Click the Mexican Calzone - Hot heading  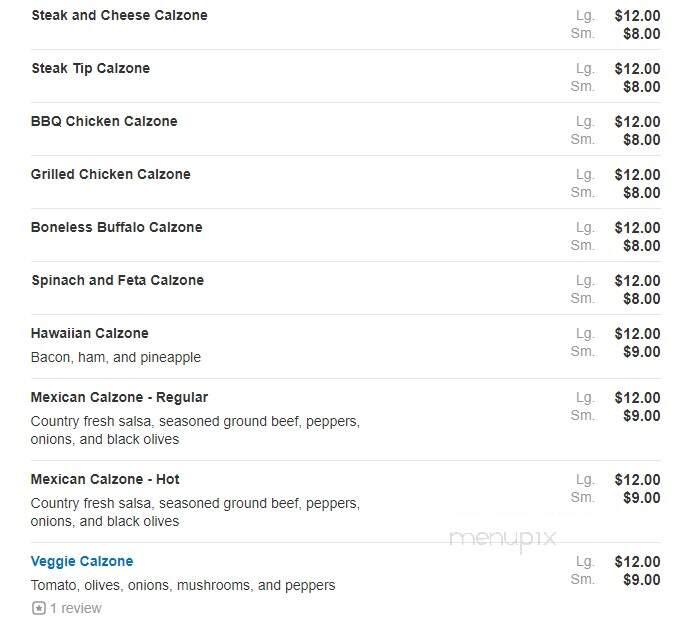(105, 479)
